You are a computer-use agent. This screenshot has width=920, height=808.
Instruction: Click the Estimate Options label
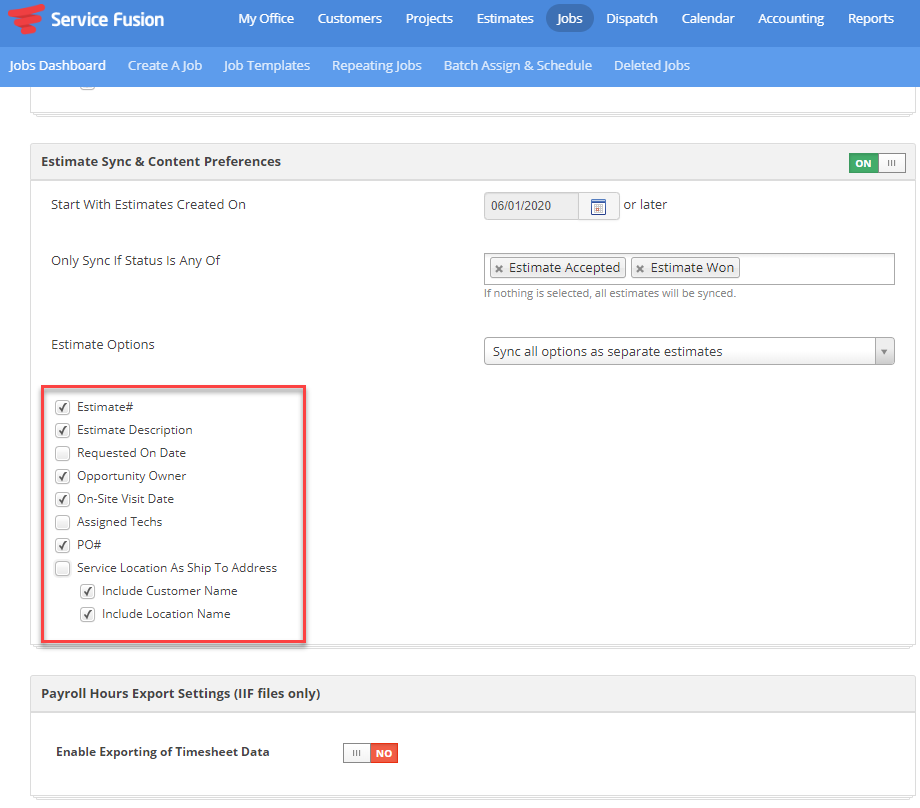click(103, 344)
